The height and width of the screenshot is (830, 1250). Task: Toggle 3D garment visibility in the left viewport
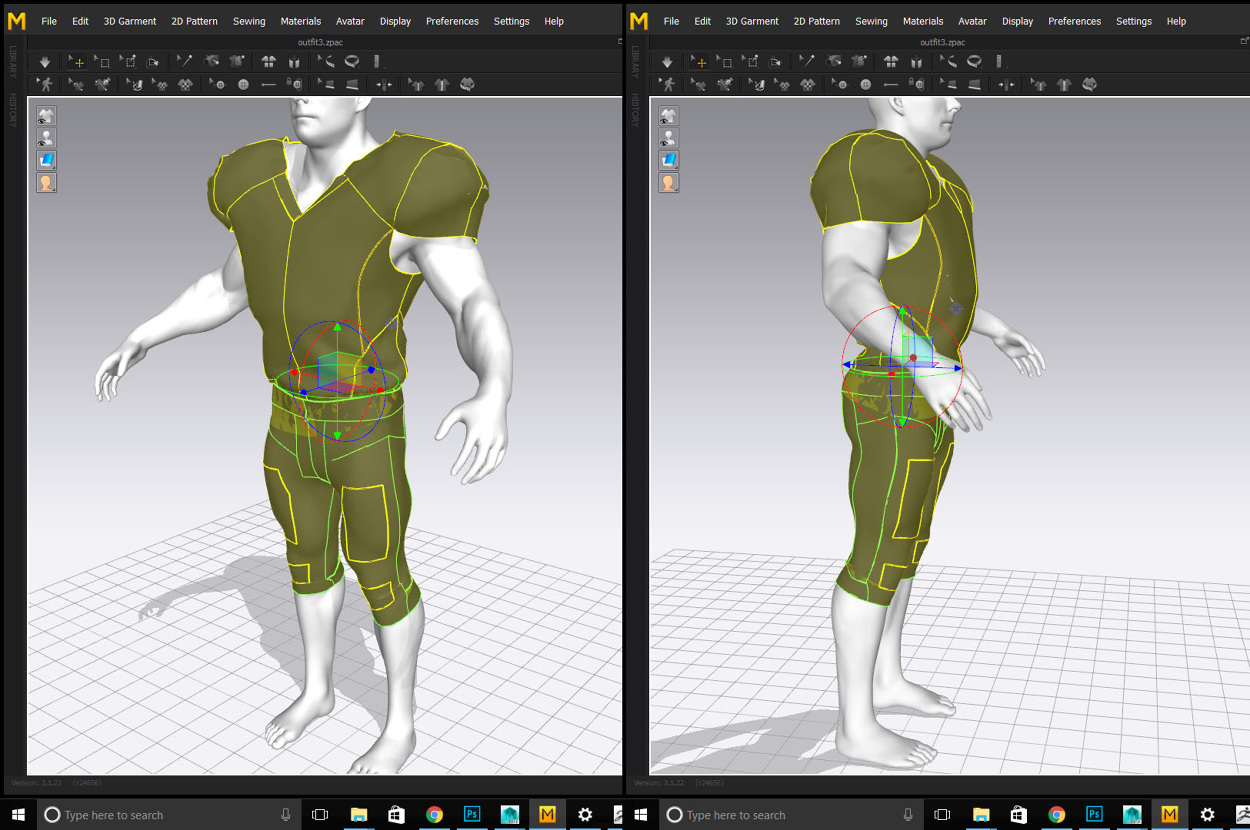pyautogui.click(x=46, y=116)
